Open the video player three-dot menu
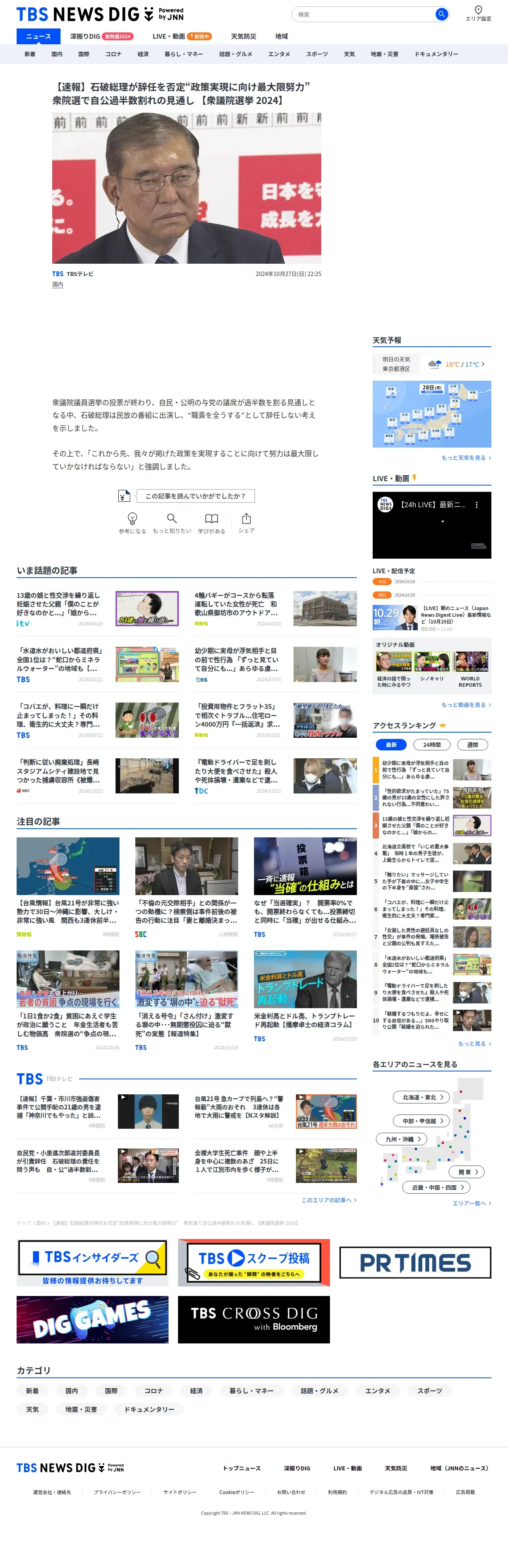This screenshot has height=1568, width=508. click(x=476, y=504)
